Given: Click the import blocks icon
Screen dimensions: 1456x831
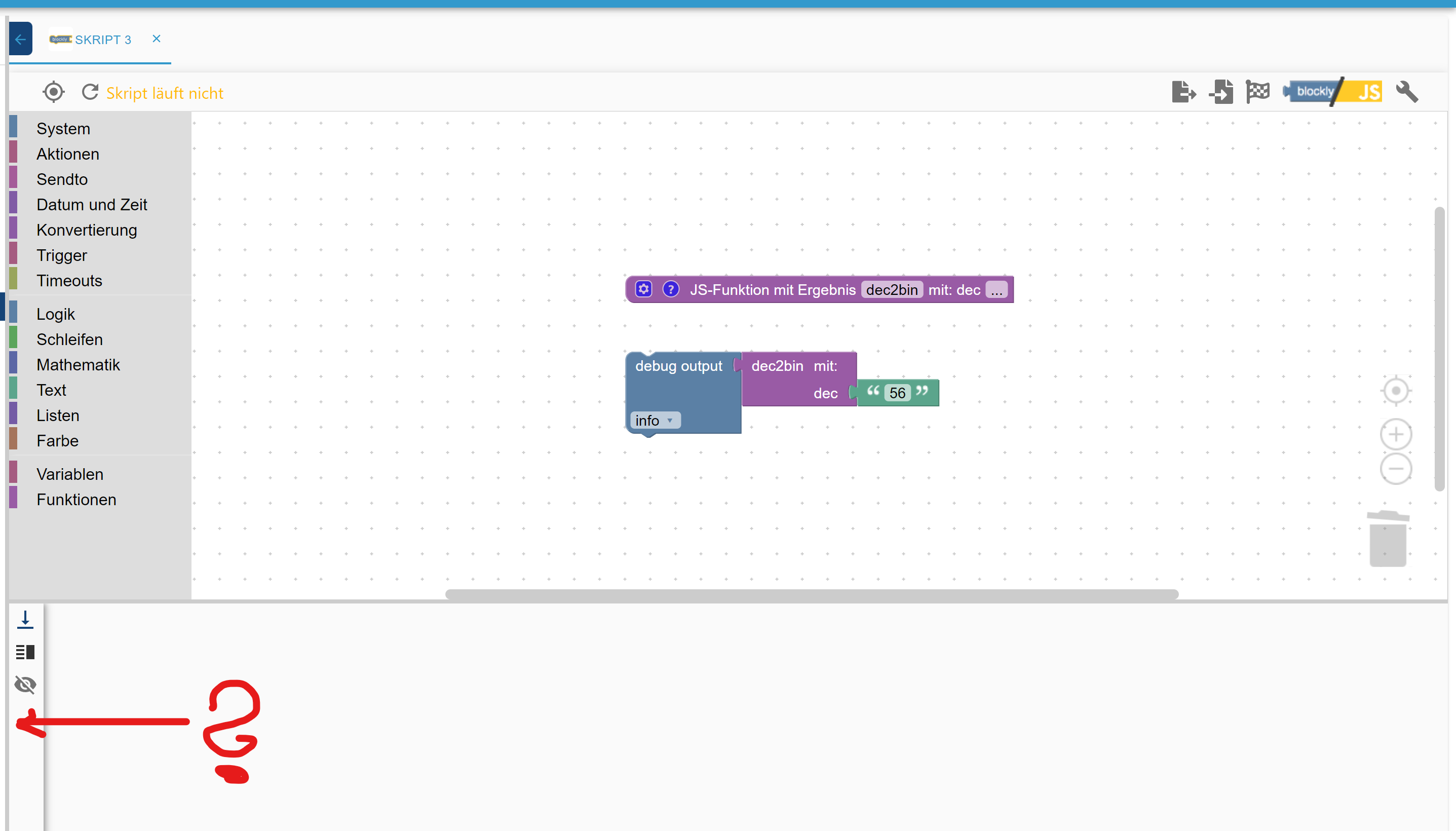Looking at the screenshot, I should tap(1221, 92).
